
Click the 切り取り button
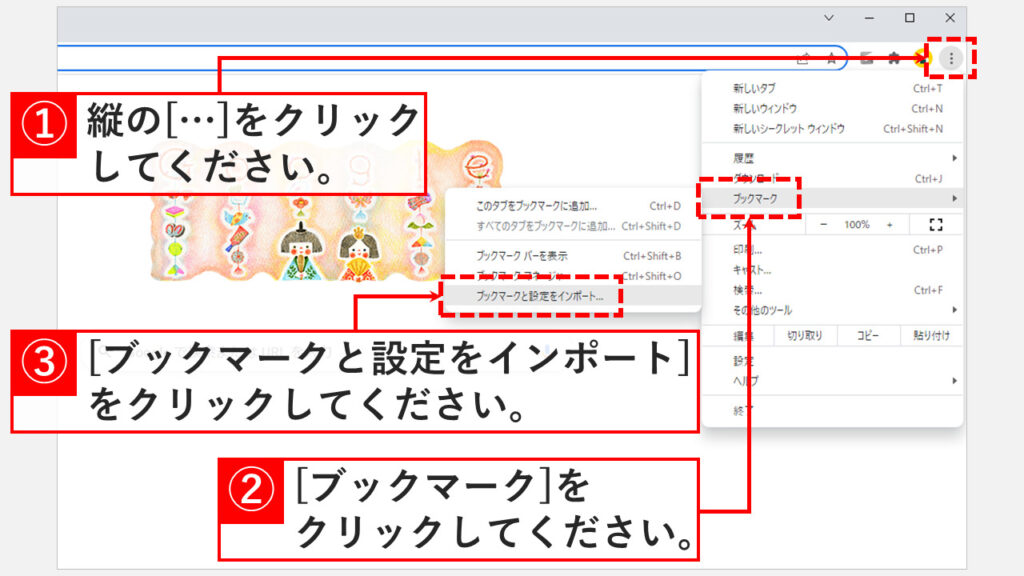pos(805,336)
